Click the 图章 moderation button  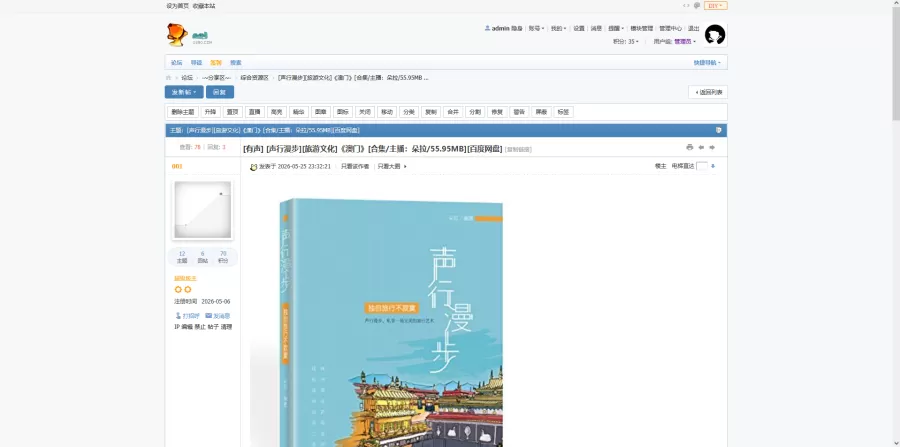coord(321,112)
